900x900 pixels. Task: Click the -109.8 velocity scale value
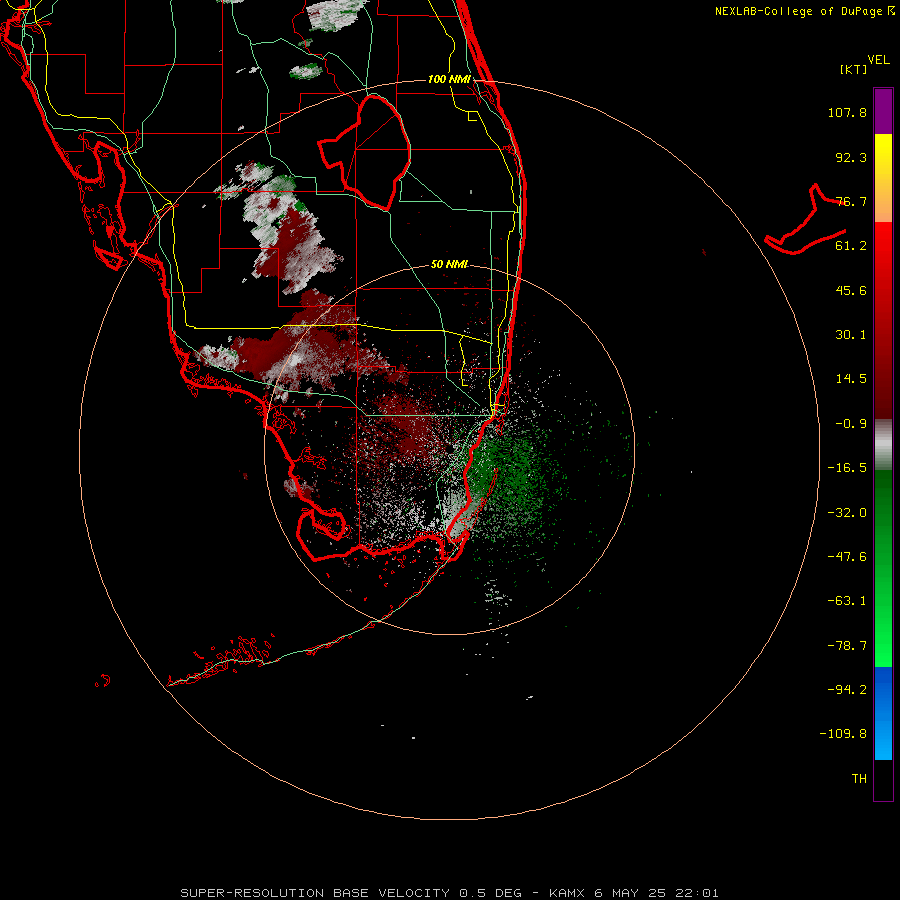843,734
